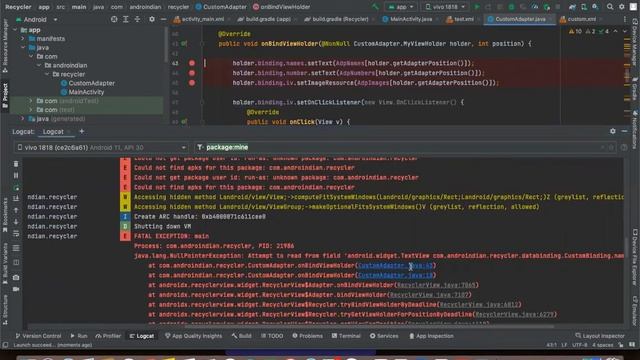Expand all in Project panel
Viewport: 640px width, 360px height.
[126, 19]
